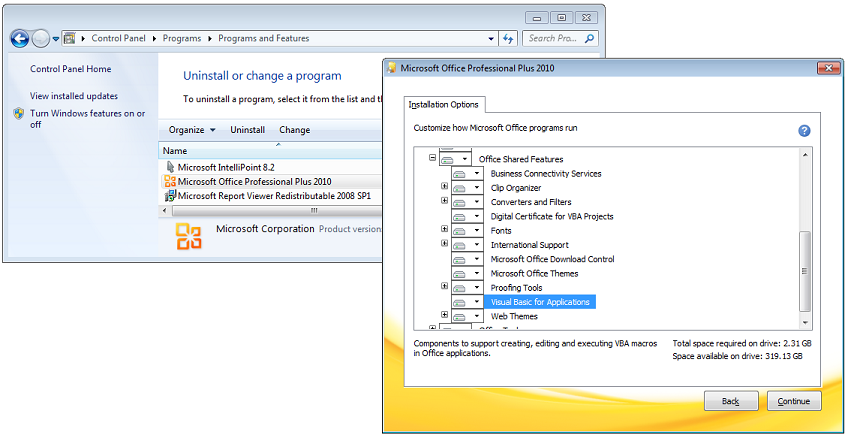This screenshot has height=438, width=848.
Task: Click the search magnifier icon in Control Panel
Action: coord(589,38)
